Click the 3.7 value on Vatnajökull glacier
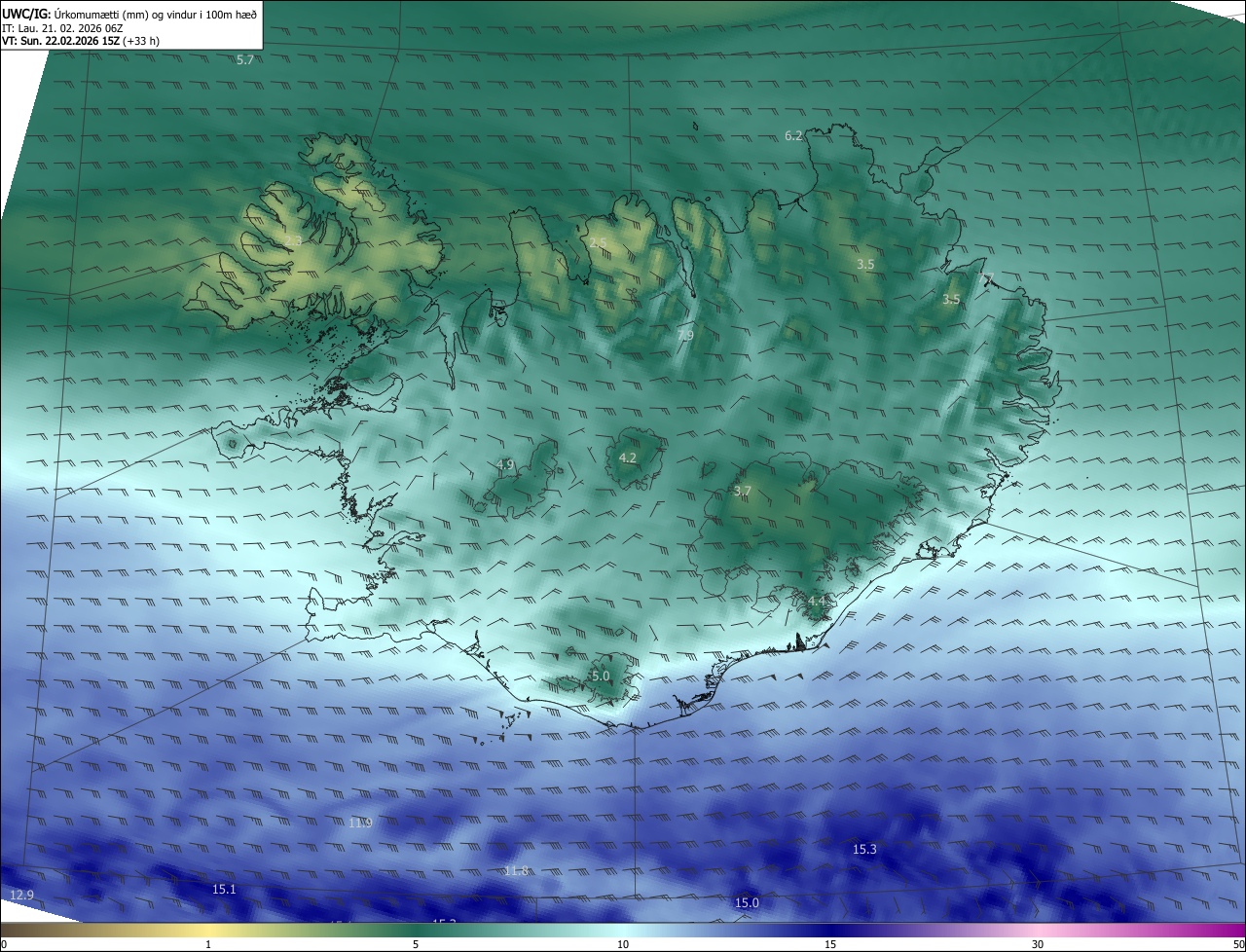 (x=743, y=492)
